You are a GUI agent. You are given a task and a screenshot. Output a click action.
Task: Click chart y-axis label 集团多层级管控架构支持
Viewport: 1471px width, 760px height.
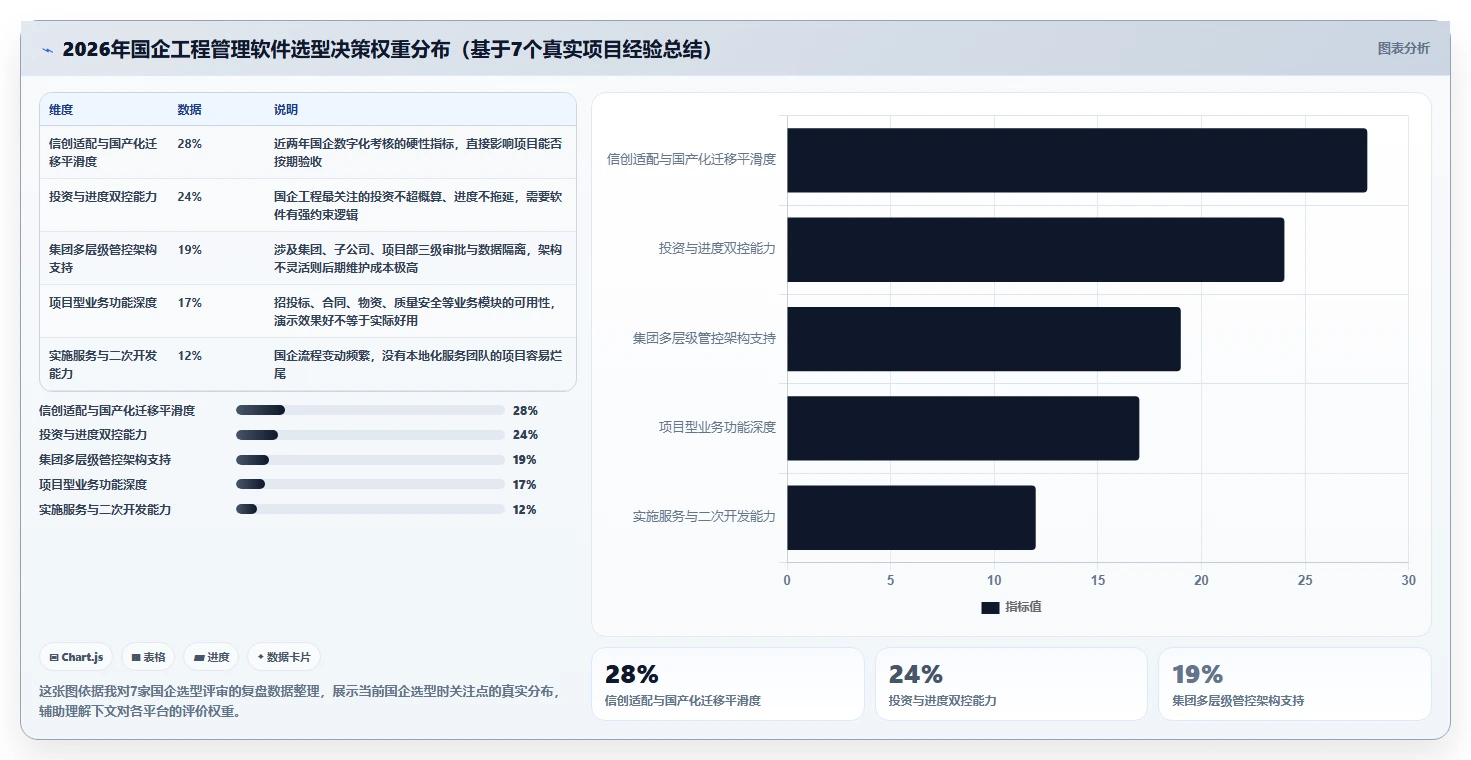704,338
